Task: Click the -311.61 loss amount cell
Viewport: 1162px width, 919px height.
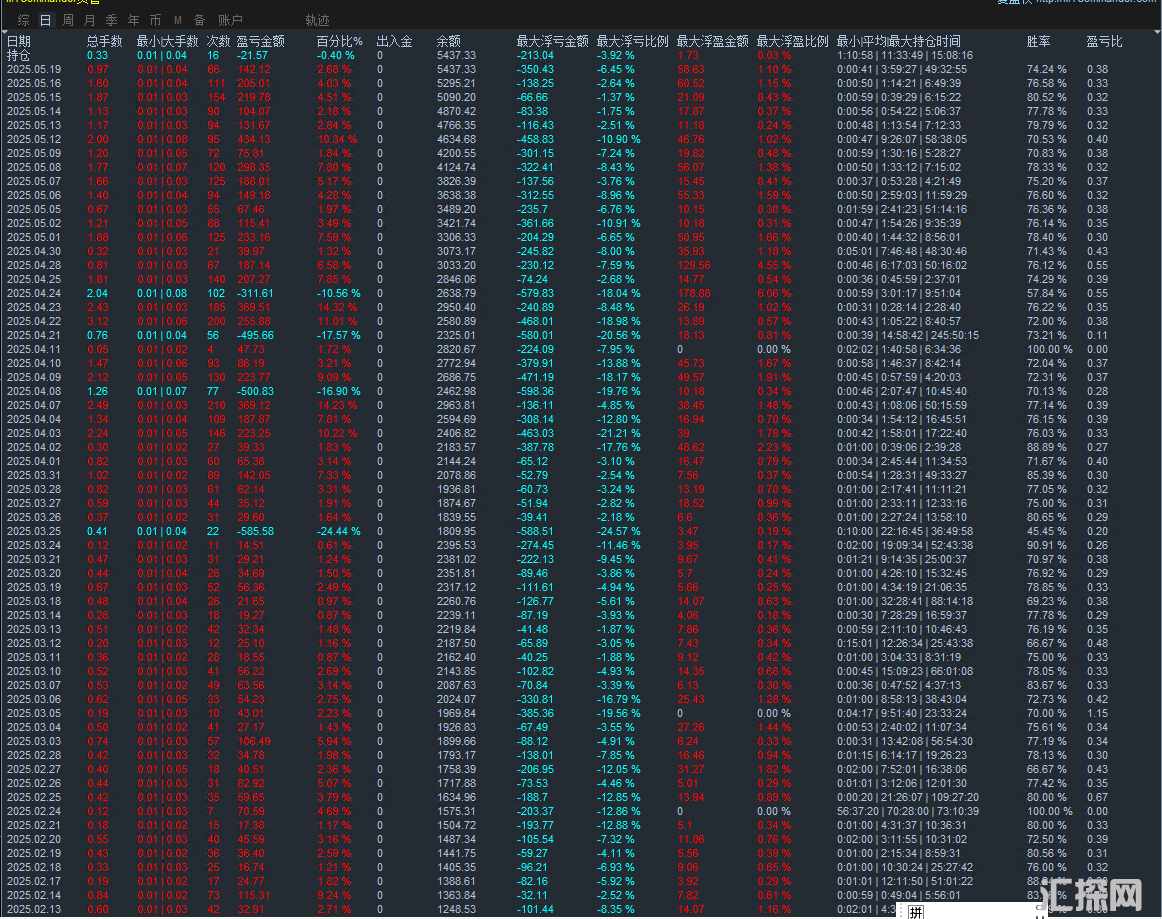Action: tap(255, 293)
